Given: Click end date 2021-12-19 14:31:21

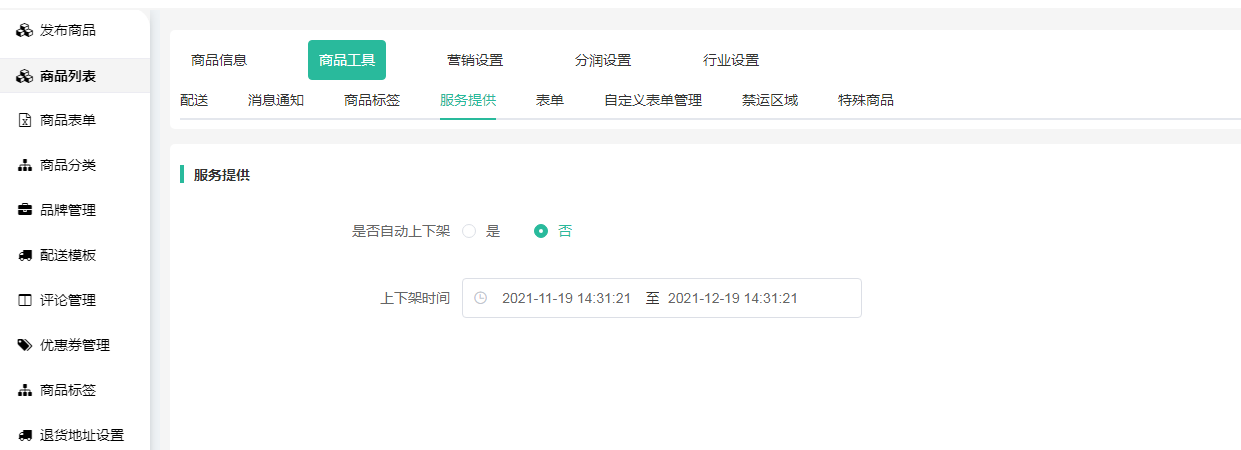Looking at the screenshot, I should pos(732,298).
